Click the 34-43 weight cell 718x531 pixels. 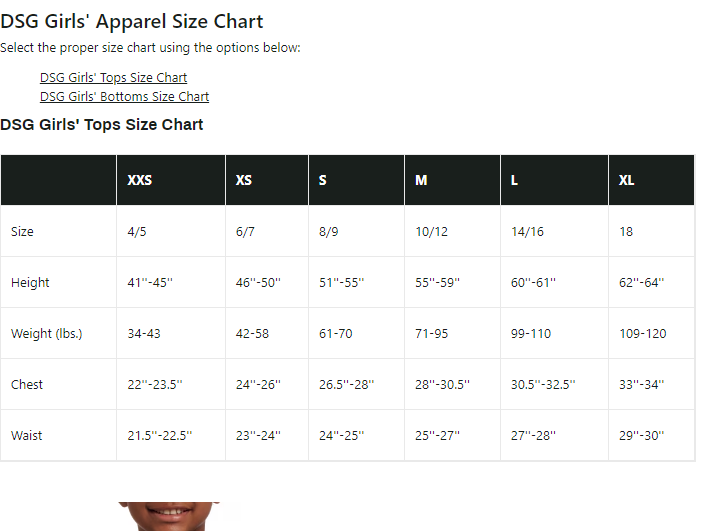pyautogui.click(x=144, y=333)
